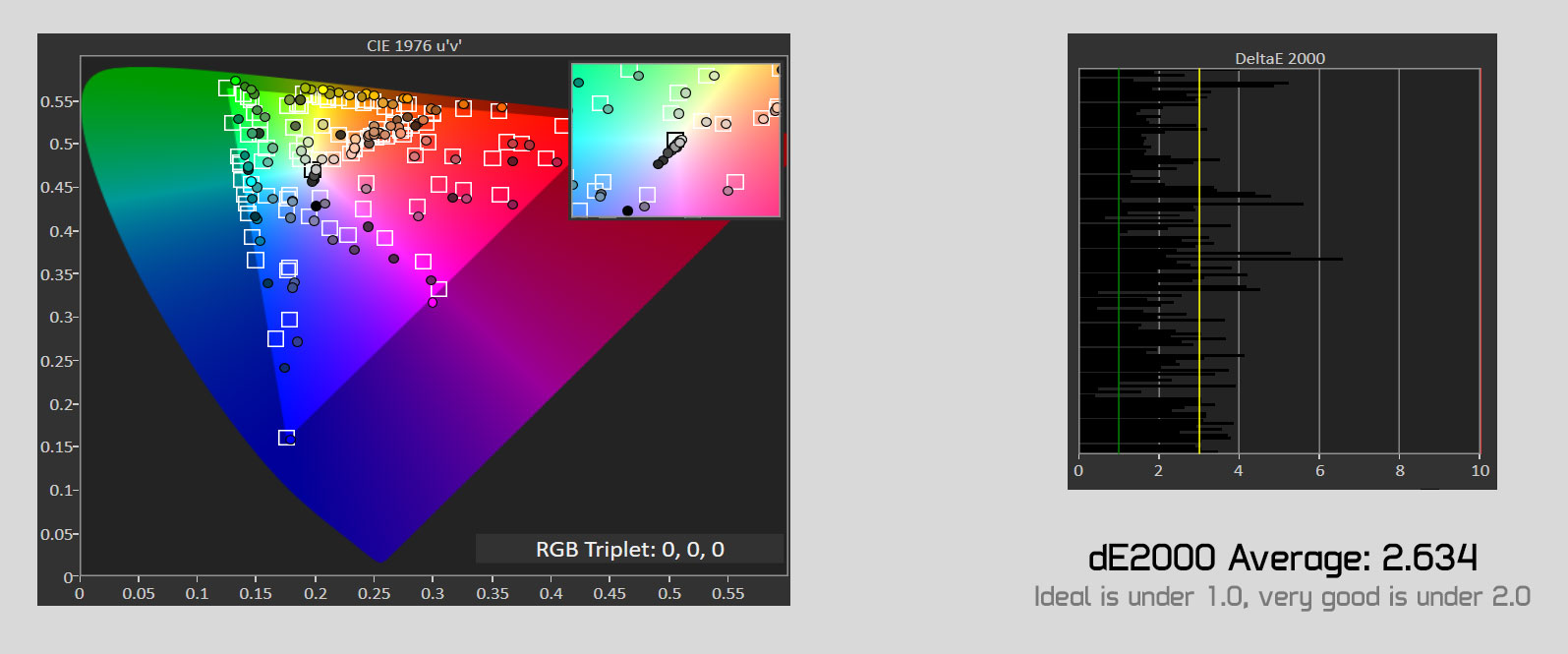This screenshot has height=654, width=1568.
Task: Click the zoomed inset panel of the CIE chart
Action: coord(675,140)
